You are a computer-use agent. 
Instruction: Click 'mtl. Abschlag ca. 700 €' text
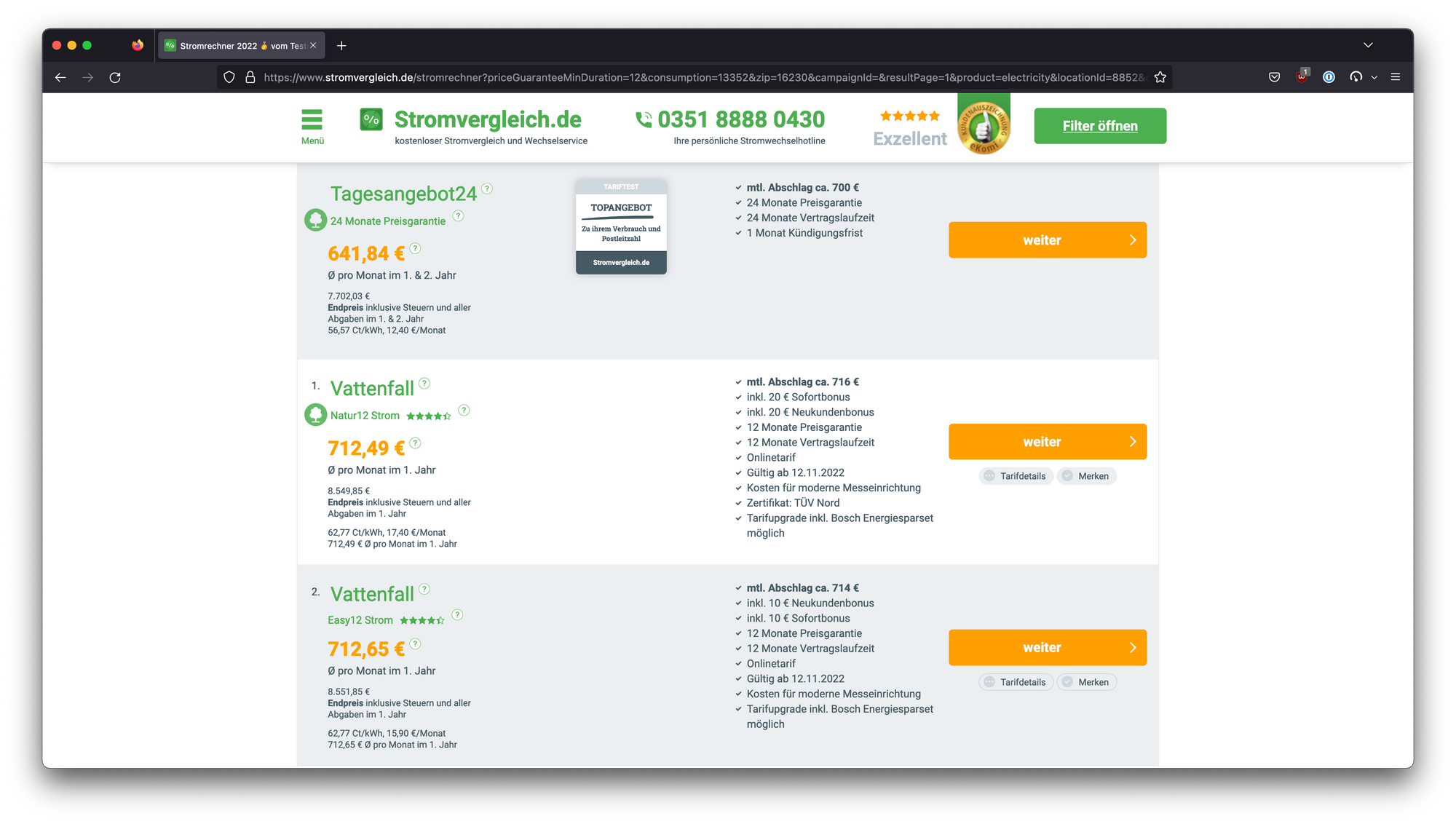(802, 188)
